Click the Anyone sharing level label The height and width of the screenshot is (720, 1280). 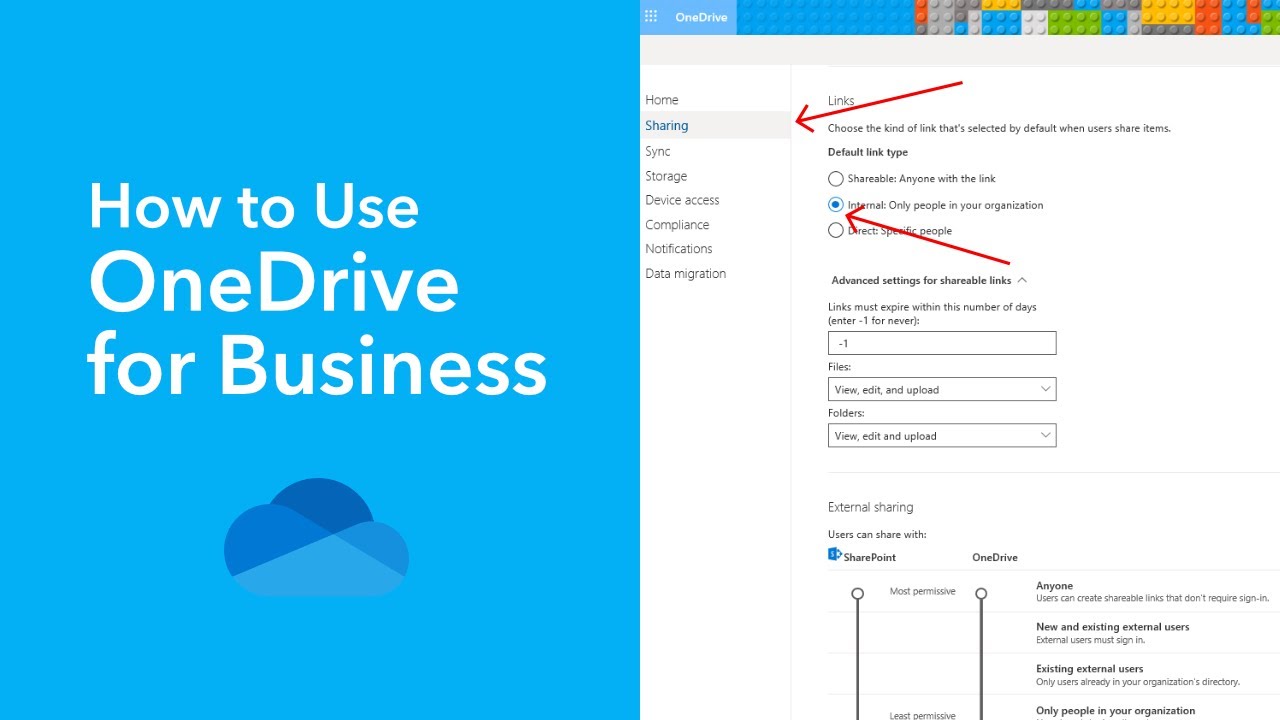point(1054,586)
